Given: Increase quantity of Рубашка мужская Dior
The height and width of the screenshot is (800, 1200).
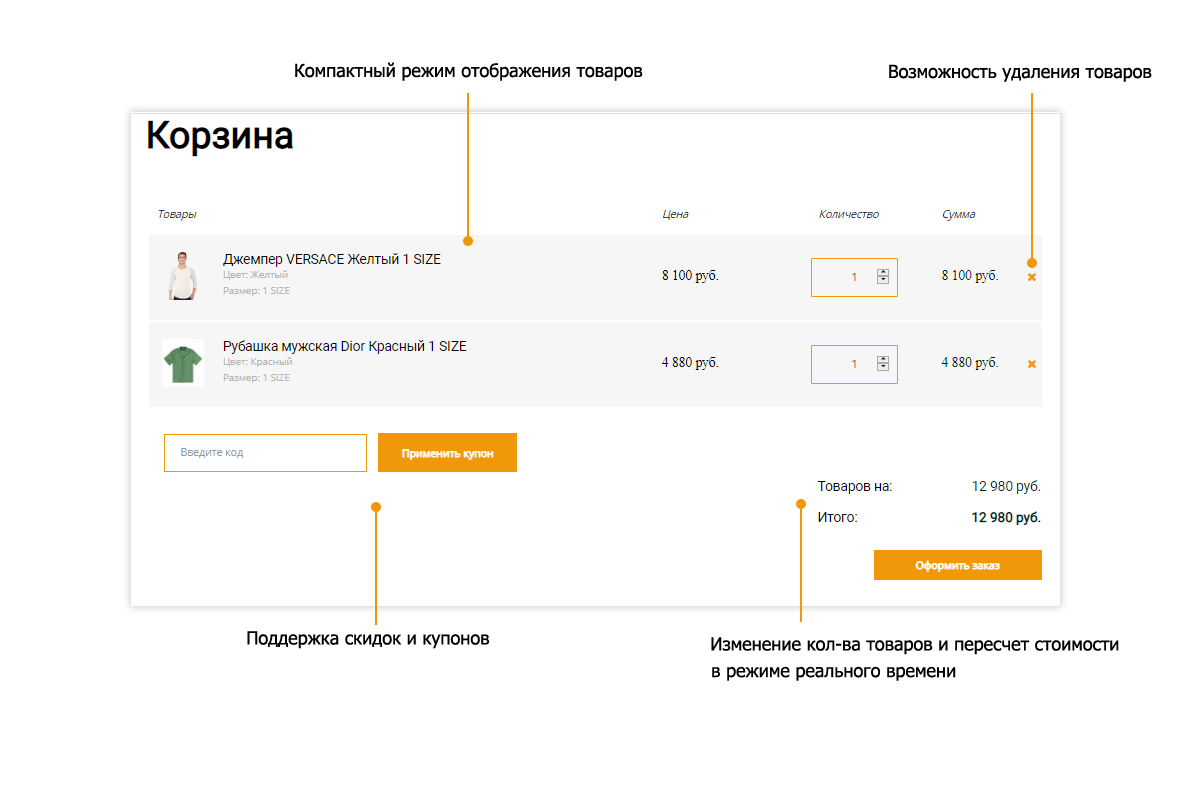Looking at the screenshot, I should point(883,360).
